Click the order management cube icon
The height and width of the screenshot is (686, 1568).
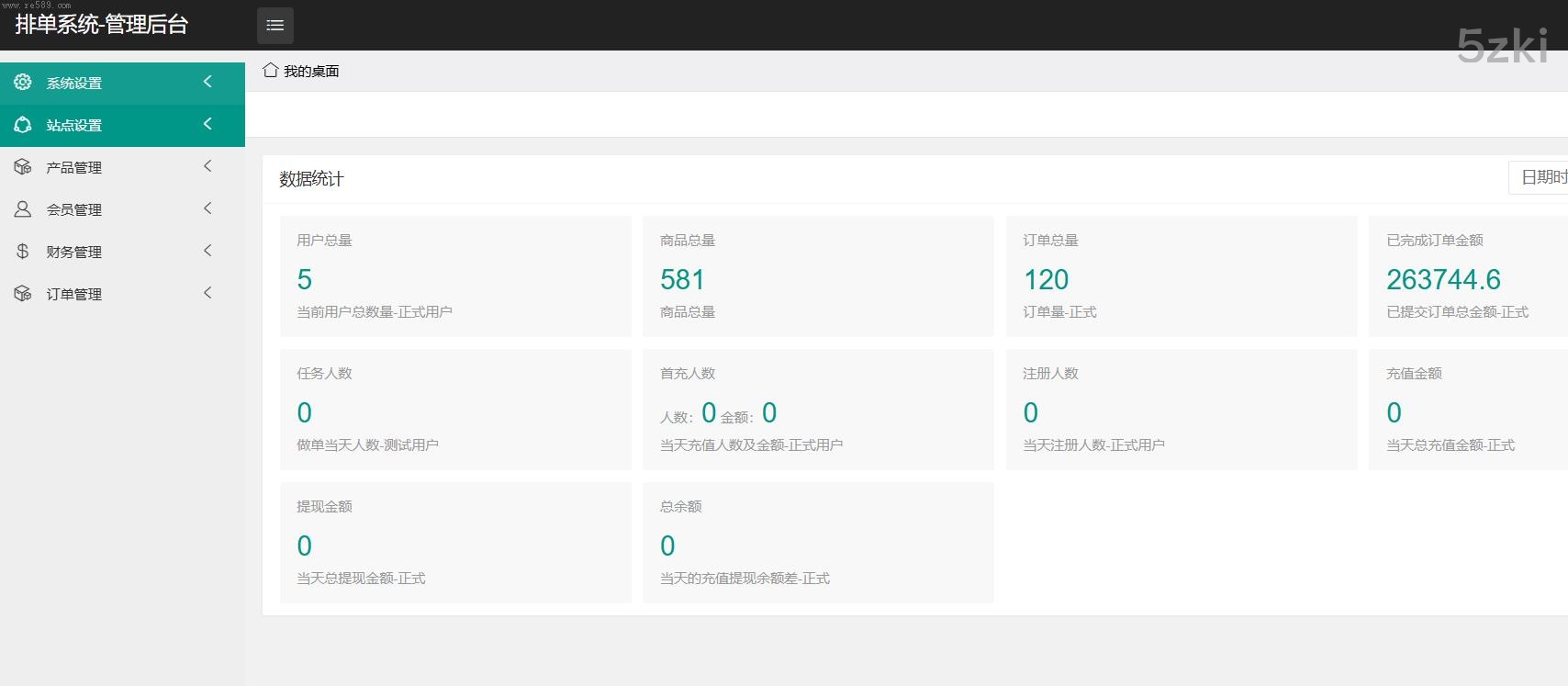[23, 294]
